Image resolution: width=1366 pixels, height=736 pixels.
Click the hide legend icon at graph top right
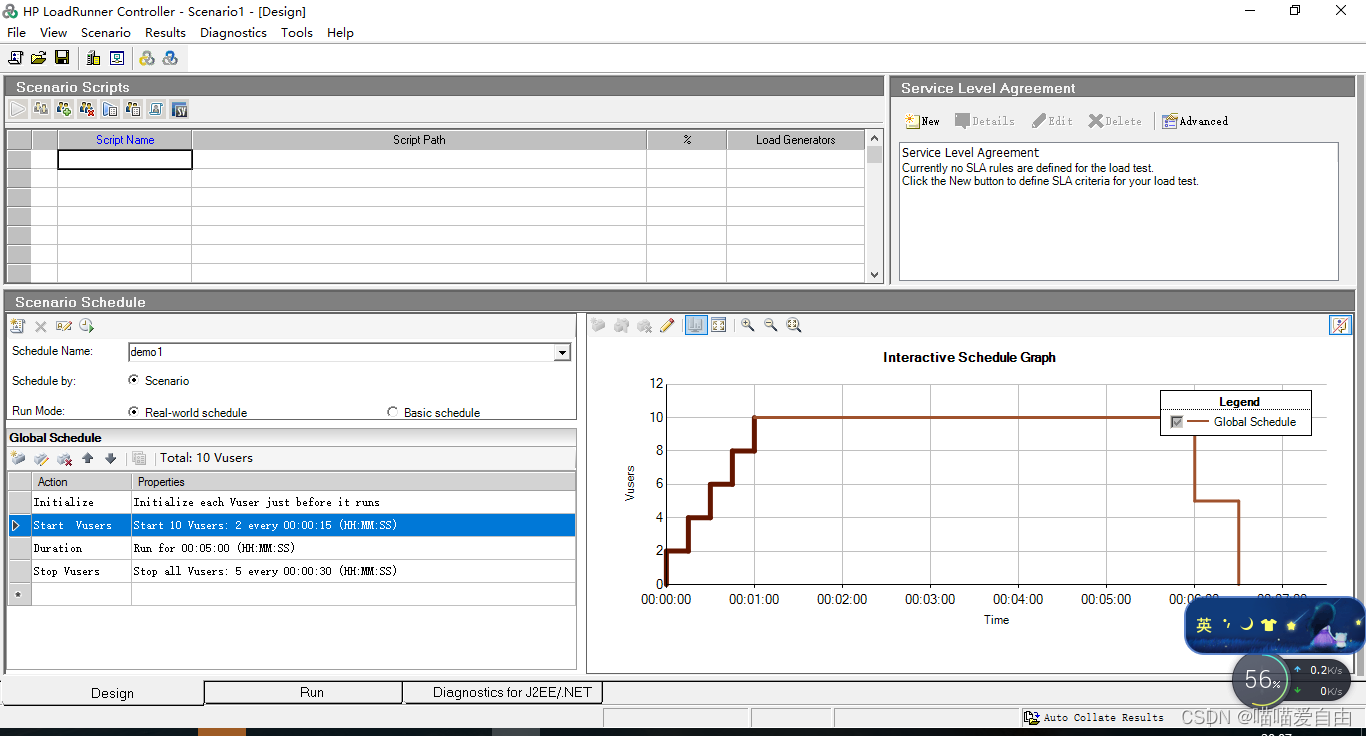click(1340, 325)
